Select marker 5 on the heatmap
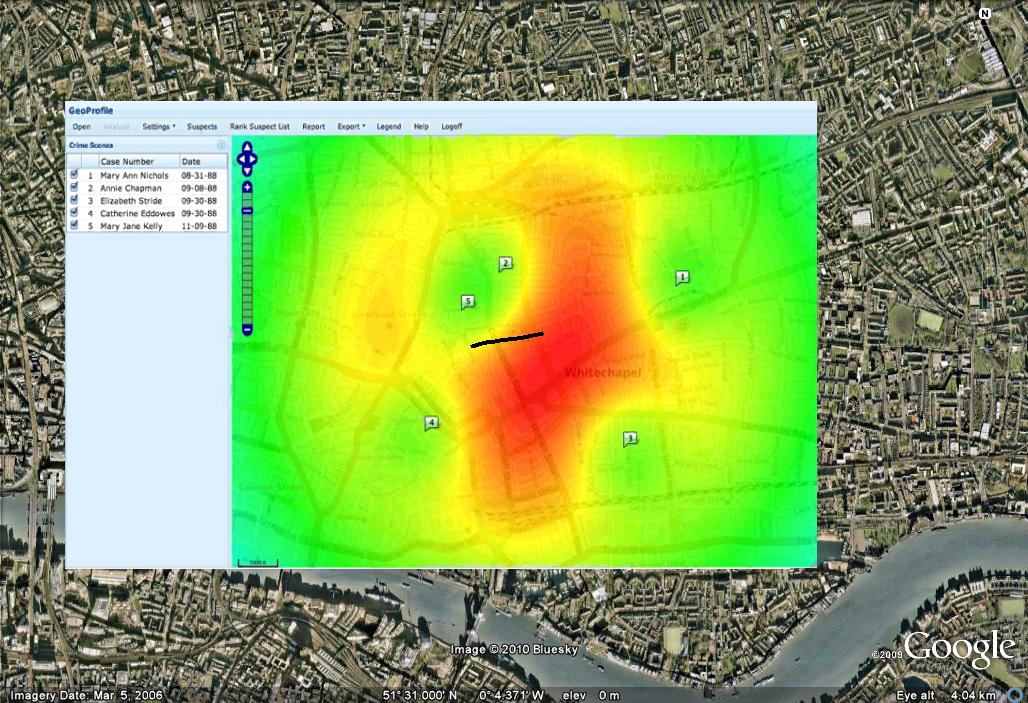The height and width of the screenshot is (703, 1028). 467,301
